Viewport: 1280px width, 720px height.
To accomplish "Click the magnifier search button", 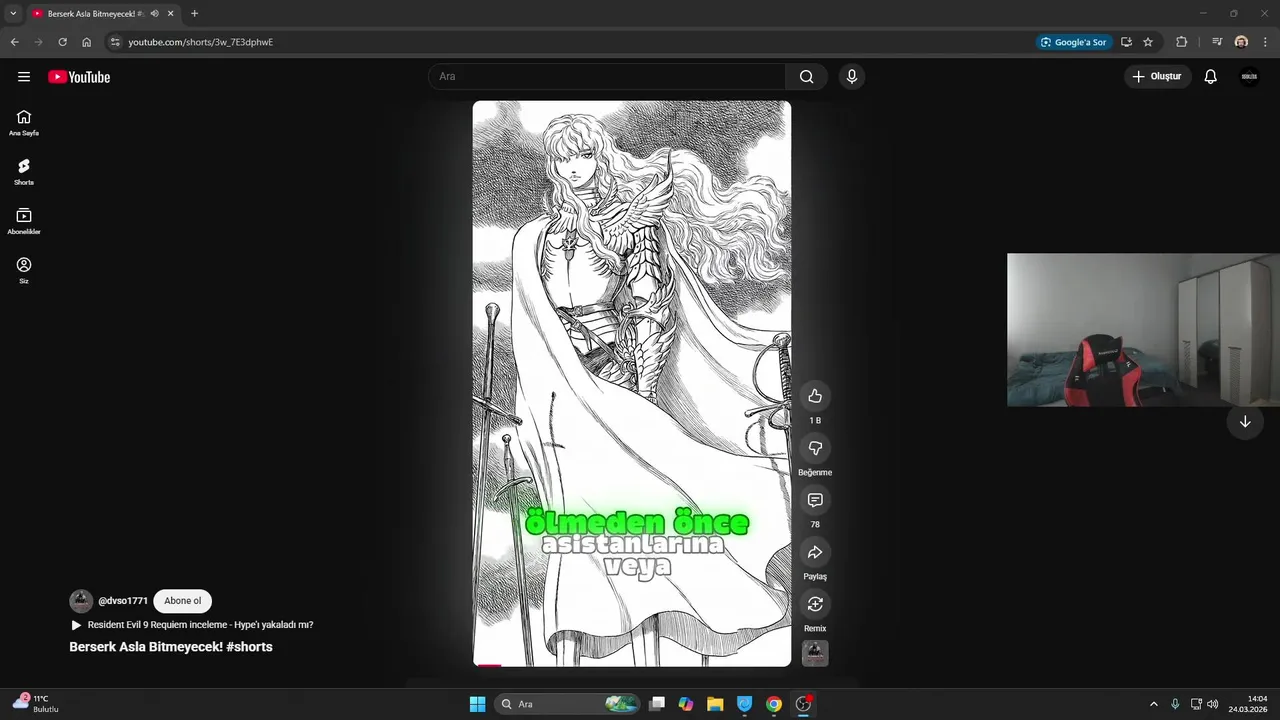I will tap(807, 77).
